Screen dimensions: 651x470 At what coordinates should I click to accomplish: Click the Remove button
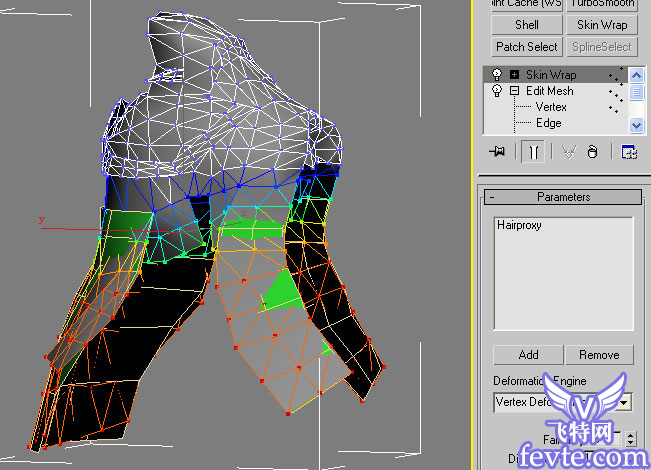point(599,355)
